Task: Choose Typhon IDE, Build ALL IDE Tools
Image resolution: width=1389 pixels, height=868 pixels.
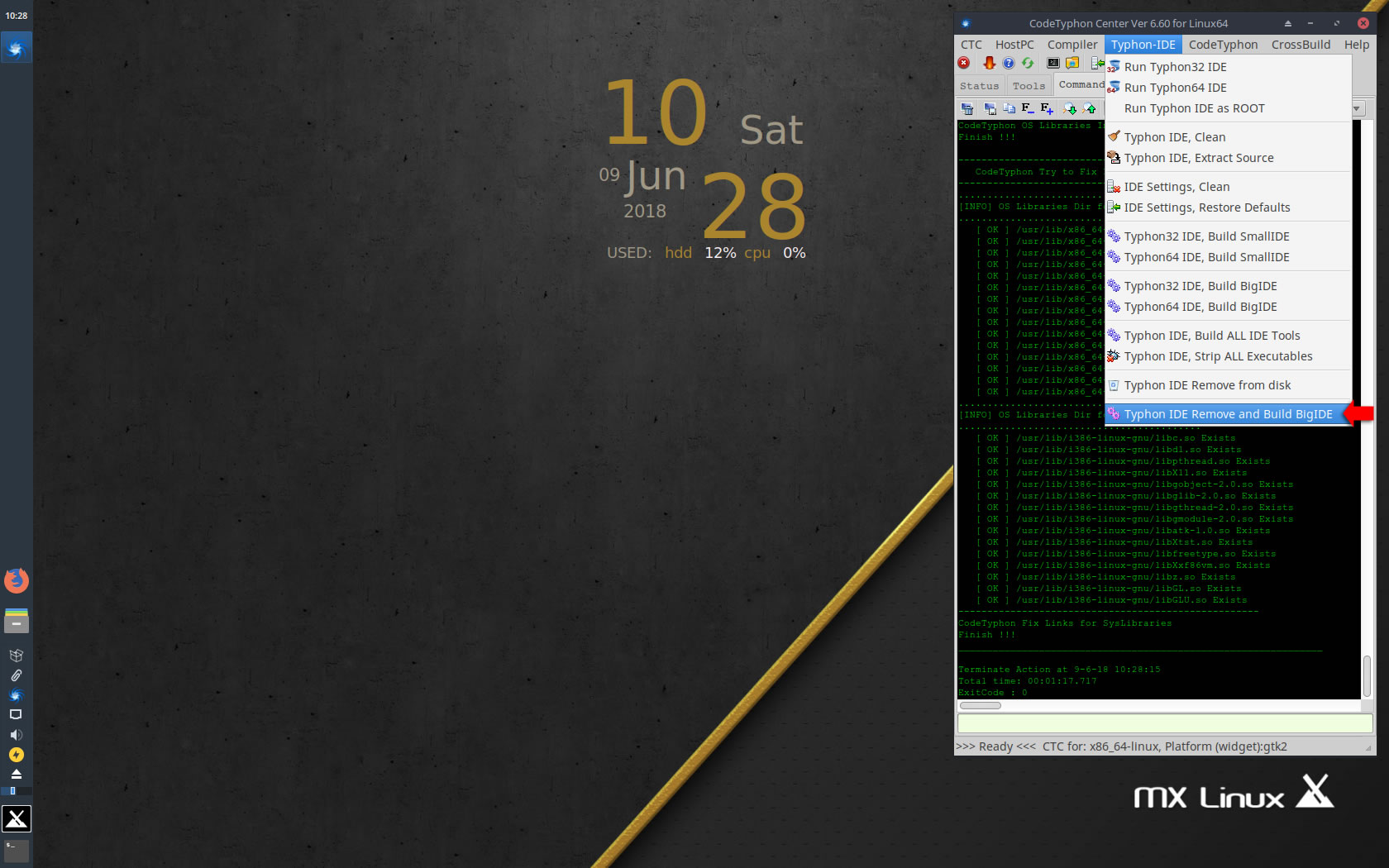Action: 1228,336
